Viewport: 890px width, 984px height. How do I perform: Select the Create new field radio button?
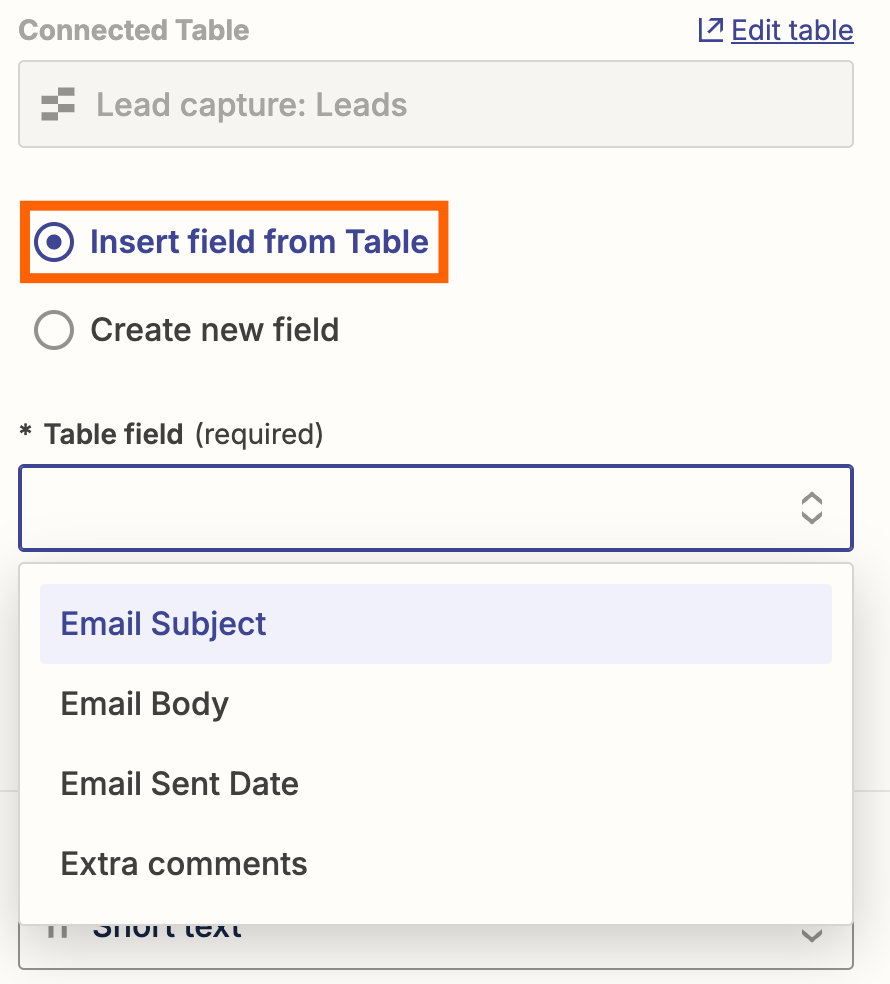pyautogui.click(x=54, y=330)
